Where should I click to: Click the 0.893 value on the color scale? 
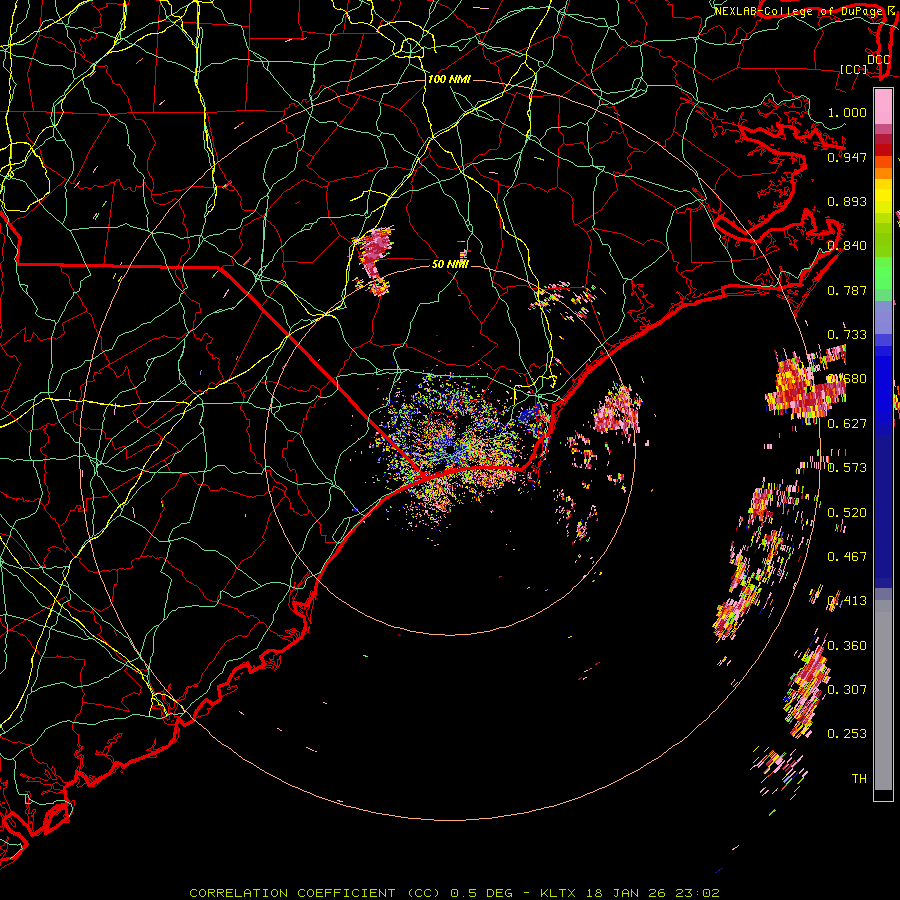point(847,201)
